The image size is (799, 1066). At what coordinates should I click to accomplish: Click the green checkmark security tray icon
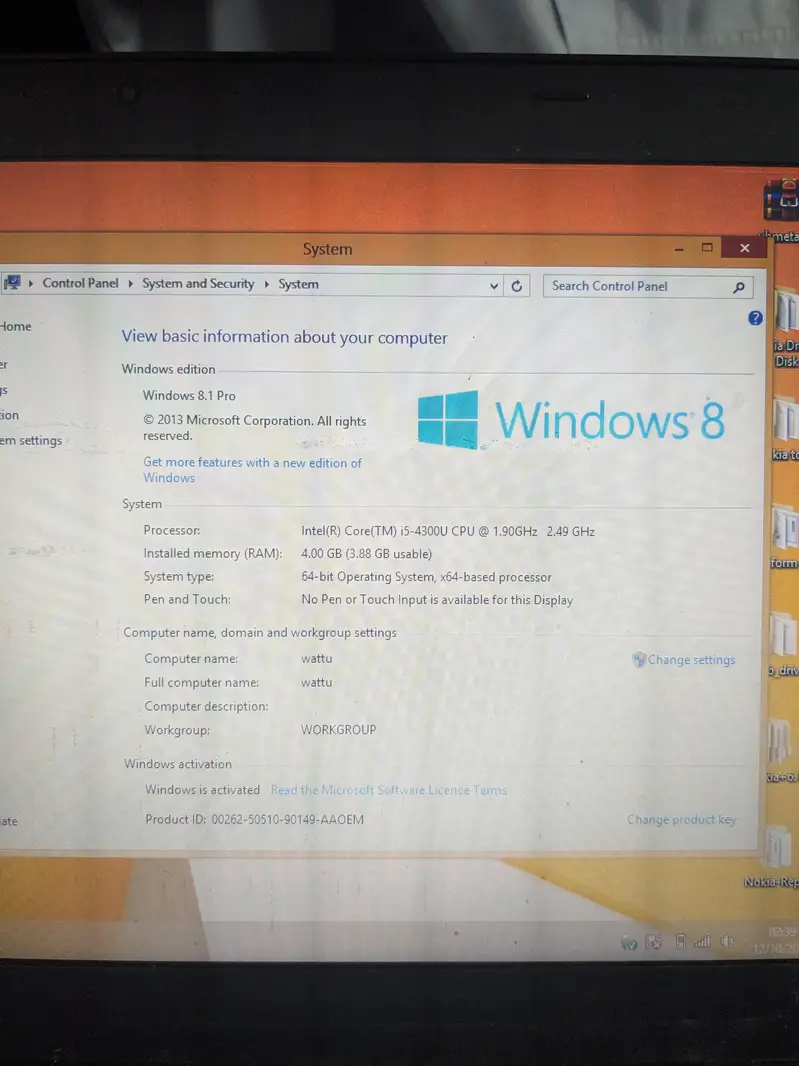point(629,943)
